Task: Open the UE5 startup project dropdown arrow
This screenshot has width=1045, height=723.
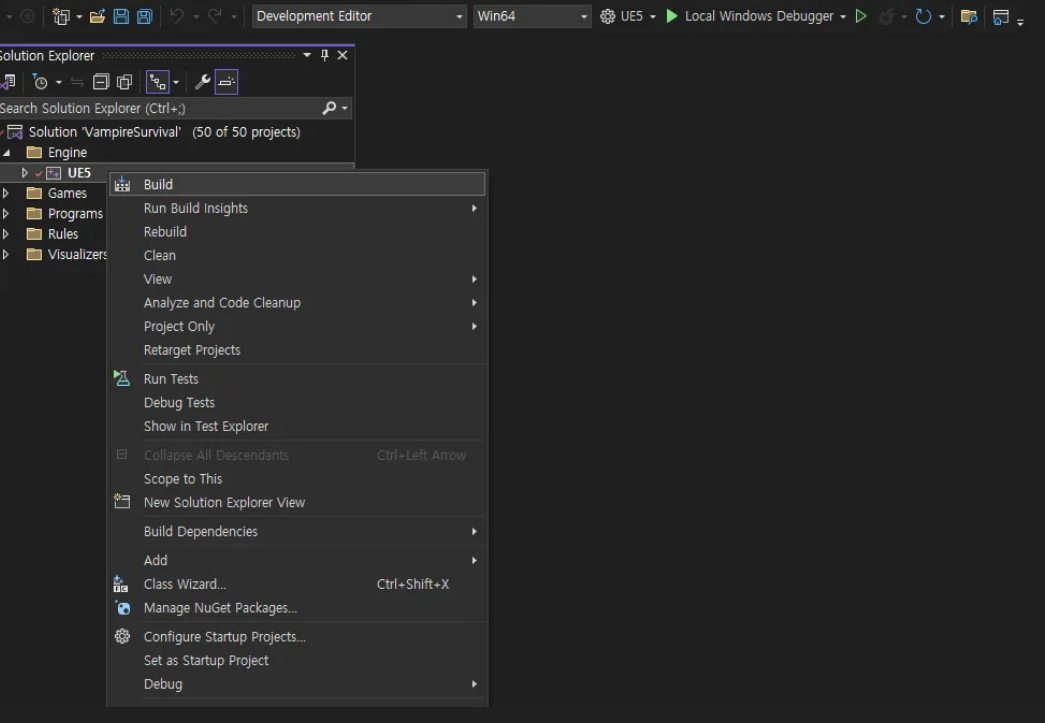Action: (x=652, y=17)
